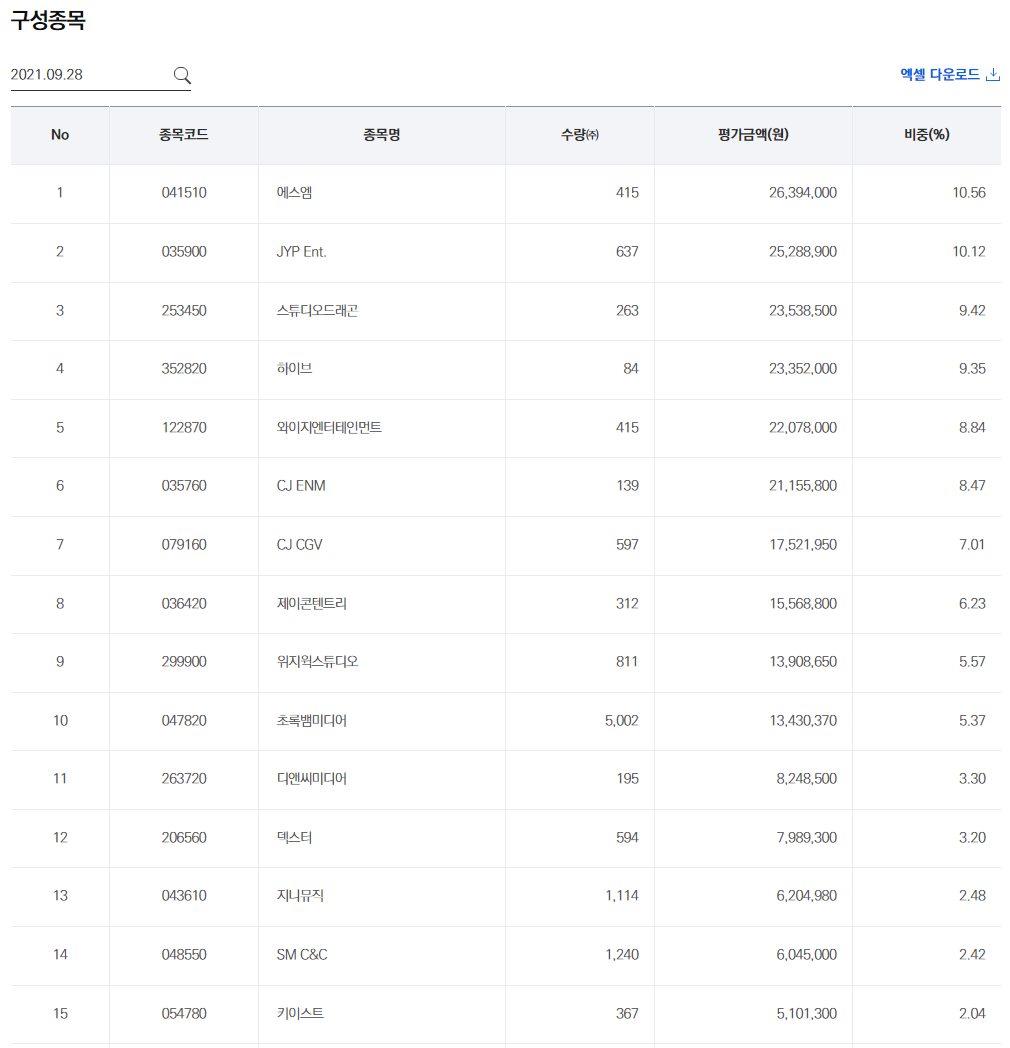The height and width of the screenshot is (1048, 1010).
Task: Click the 구성종목 section heading
Action: click(x=48, y=19)
